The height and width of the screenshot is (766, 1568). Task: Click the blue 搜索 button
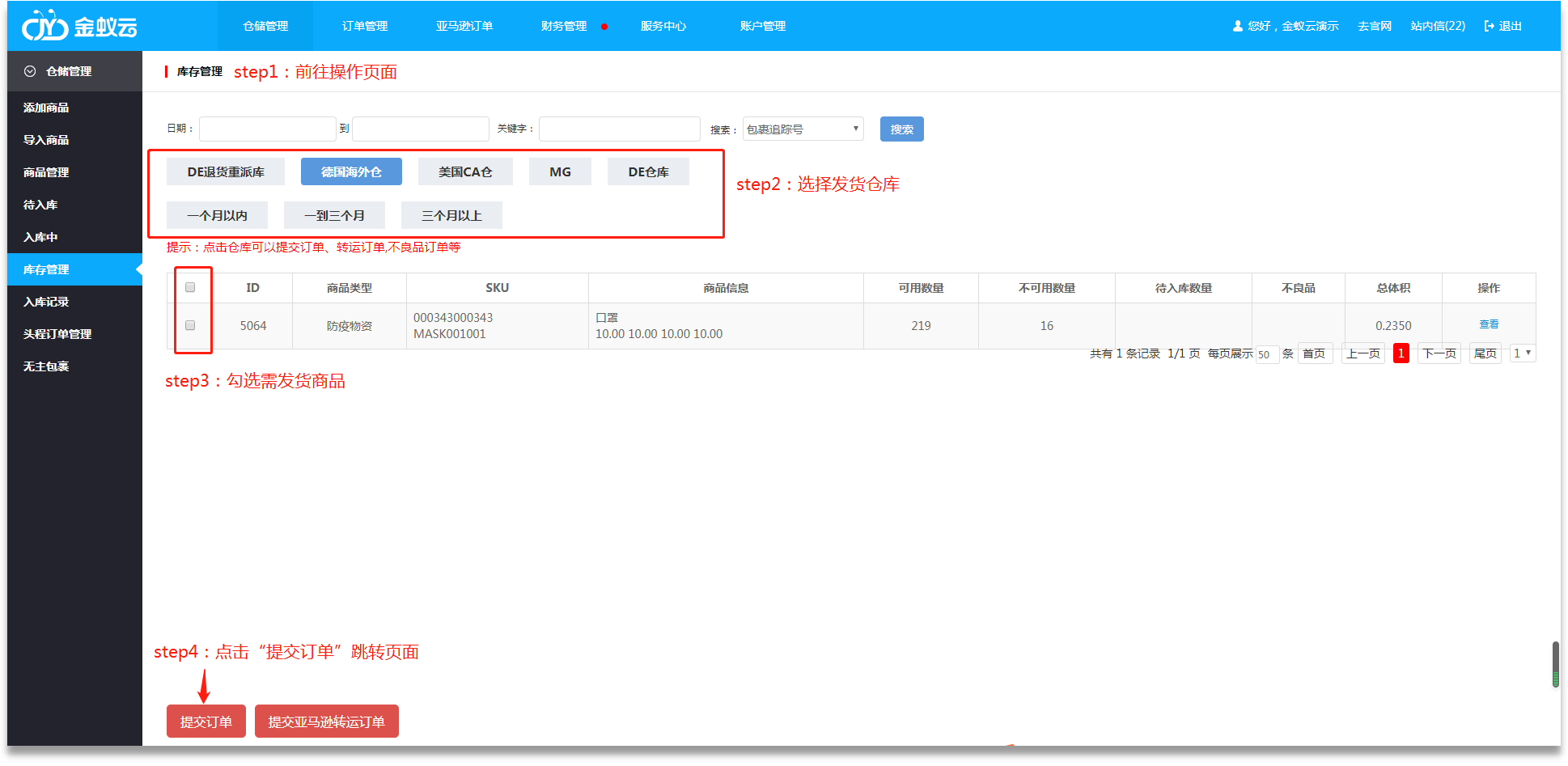coord(901,129)
